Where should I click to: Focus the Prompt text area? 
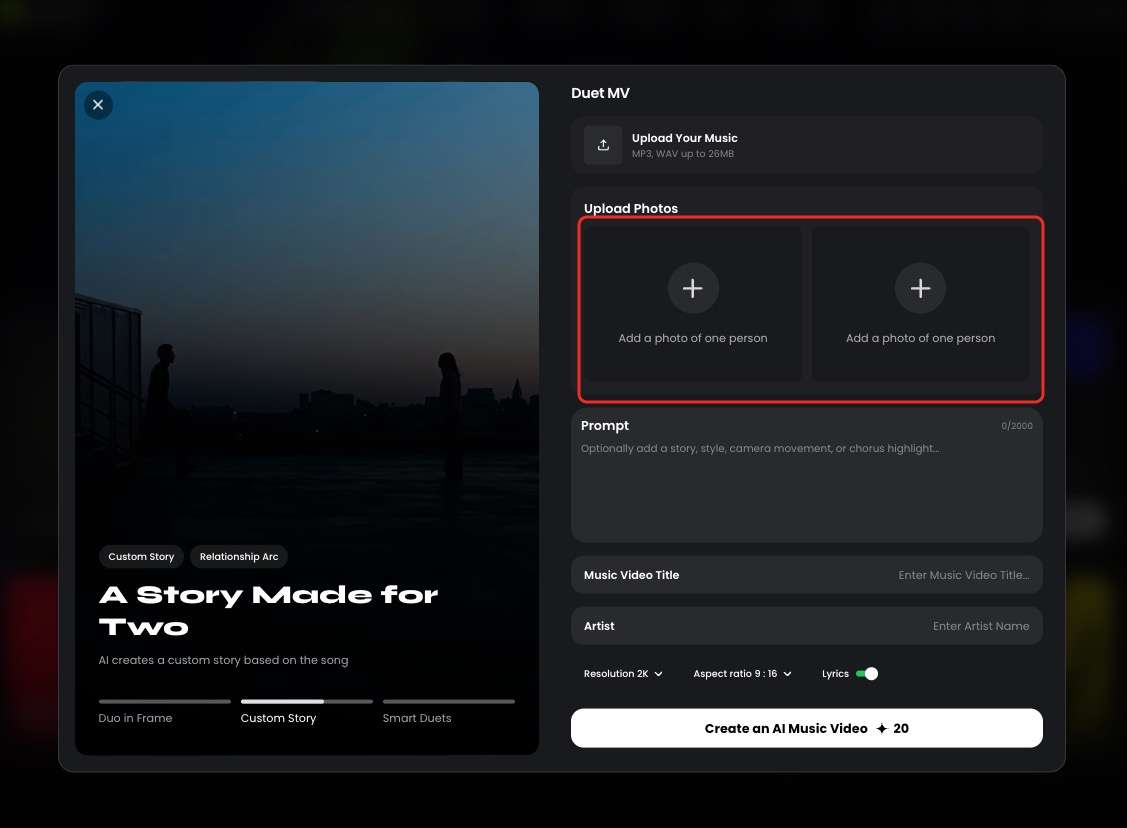[x=806, y=475]
